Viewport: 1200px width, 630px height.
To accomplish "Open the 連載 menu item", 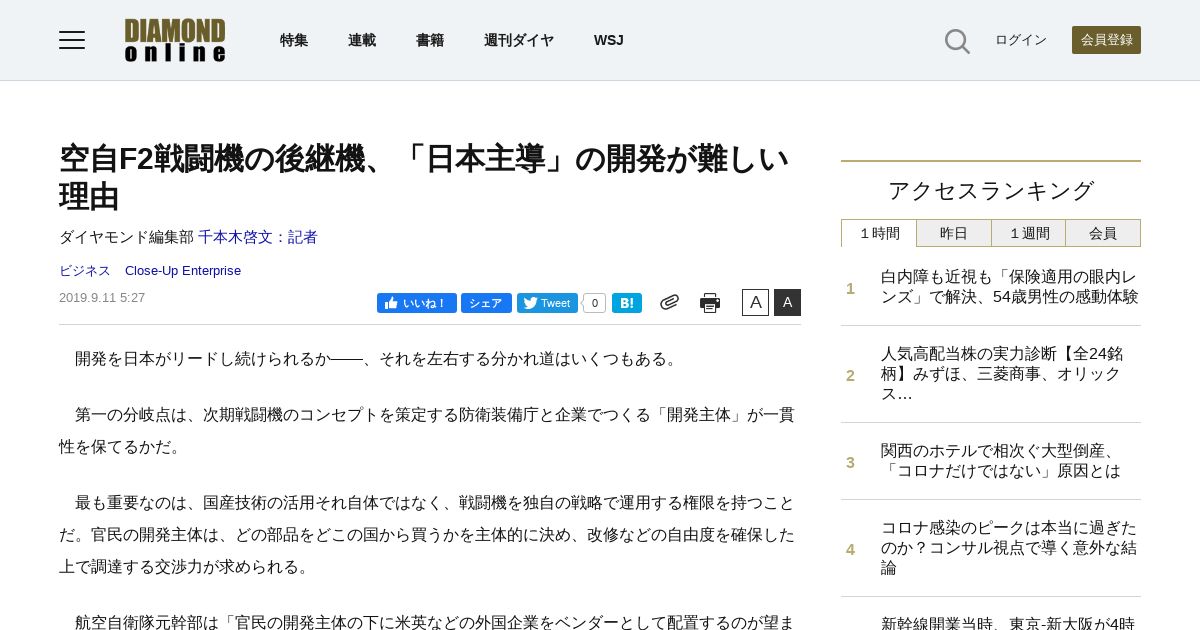I will [x=362, y=40].
